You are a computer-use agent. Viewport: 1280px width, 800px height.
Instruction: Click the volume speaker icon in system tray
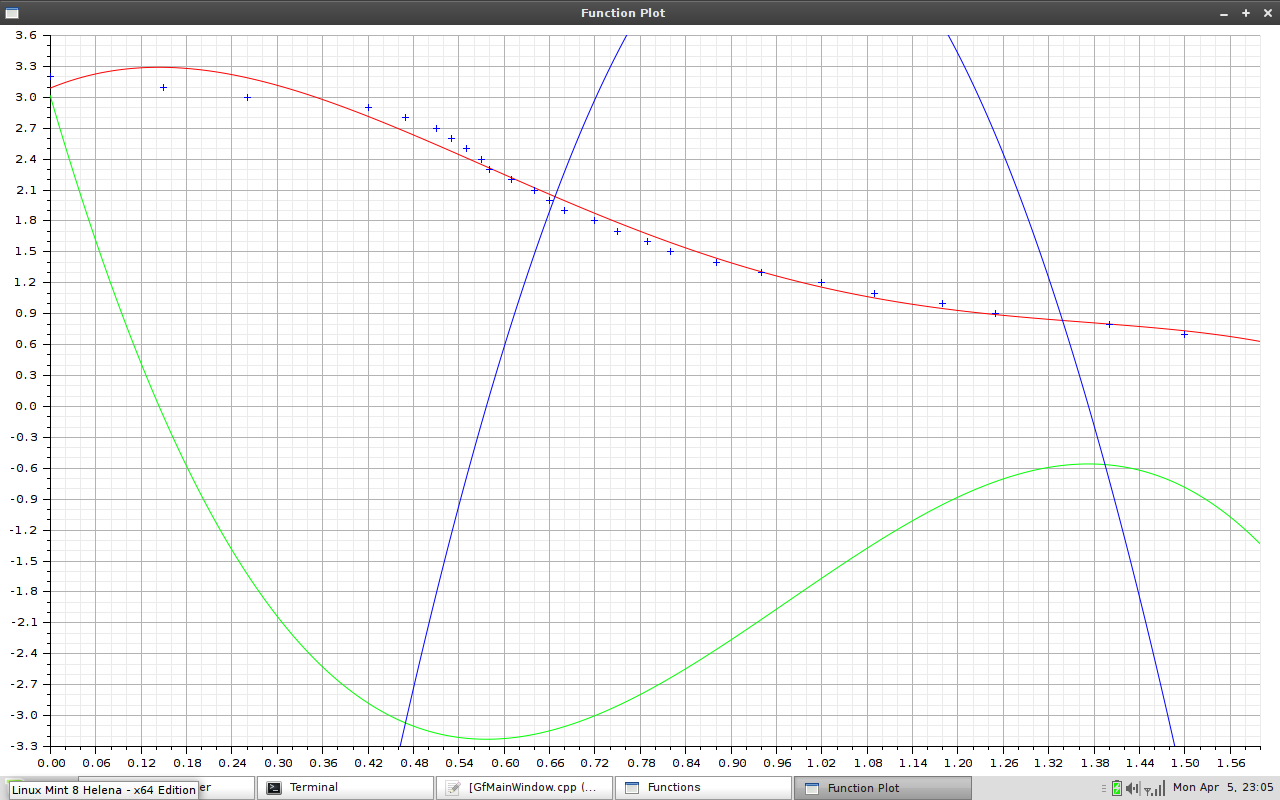click(x=1132, y=788)
